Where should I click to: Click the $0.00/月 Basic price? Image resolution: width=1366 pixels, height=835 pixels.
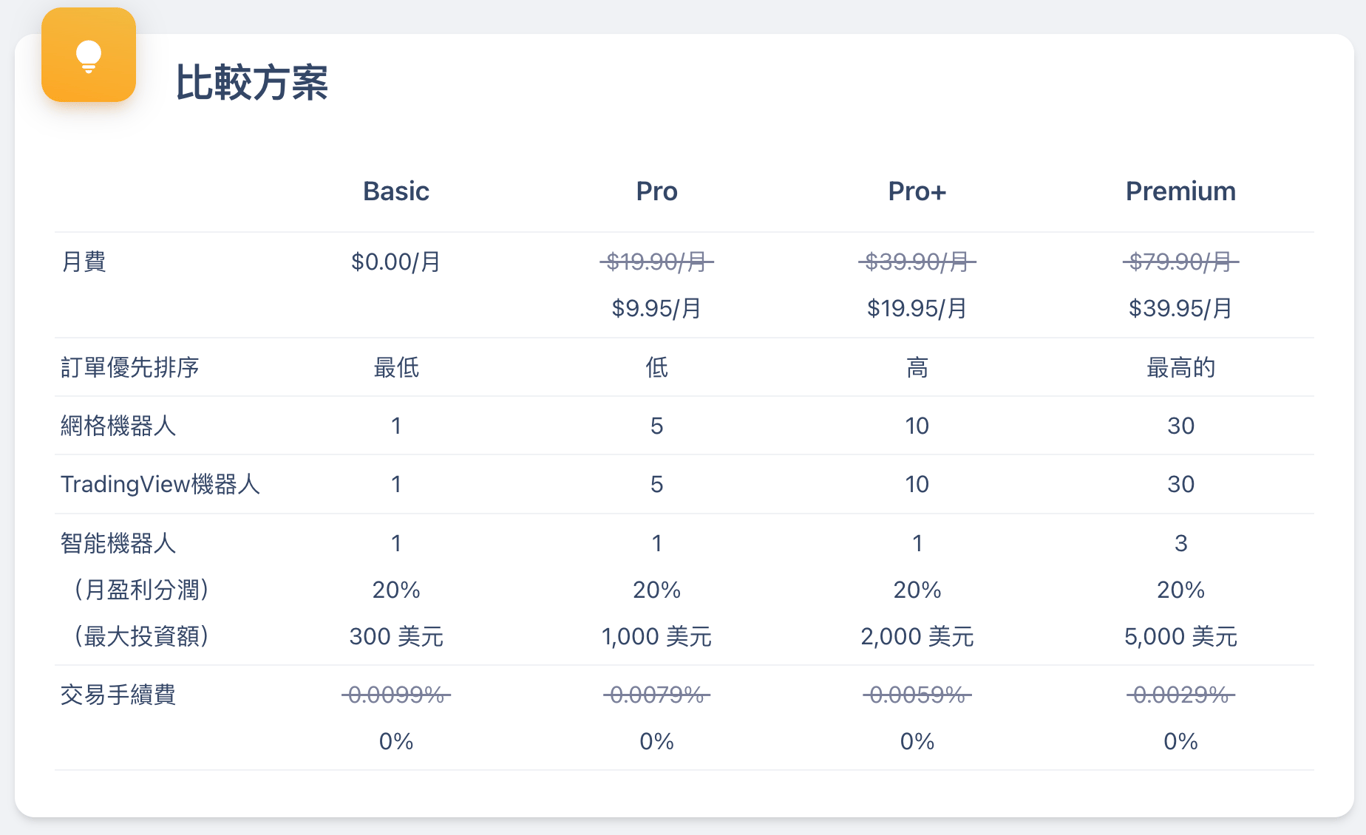(396, 262)
